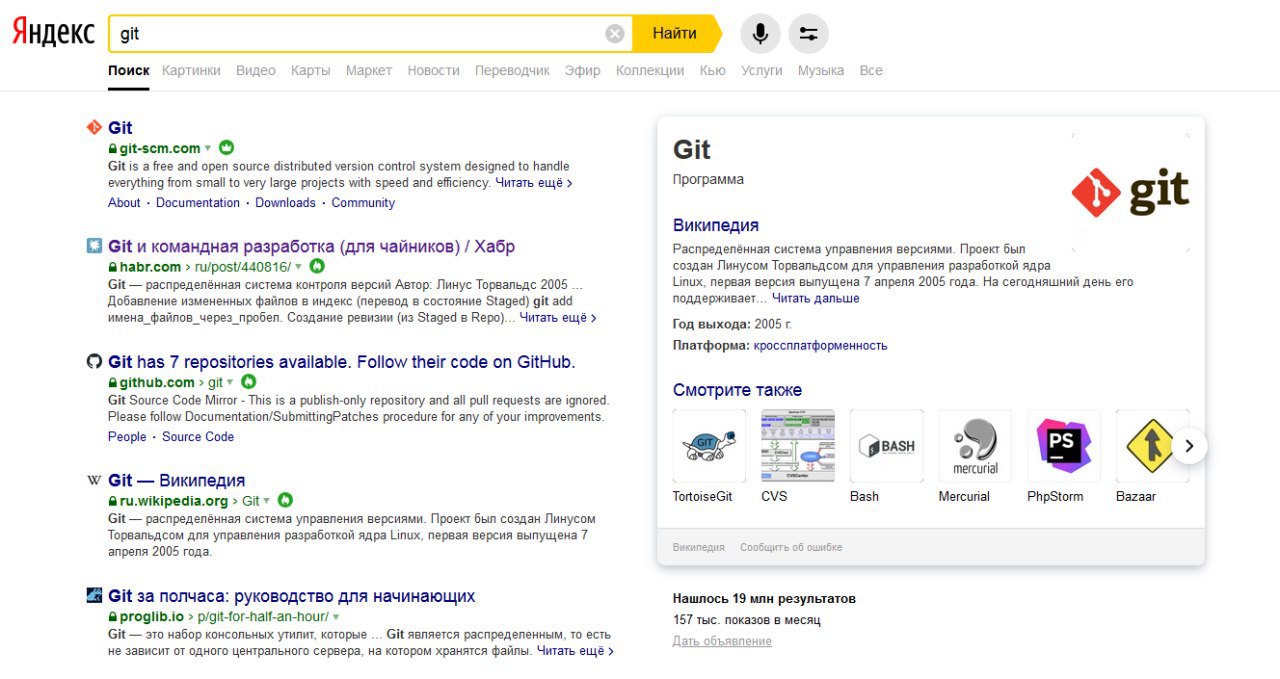Image resolution: width=1280 pixels, height=679 pixels.
Task: Click the Yandex logo
Action: [53, 33]
